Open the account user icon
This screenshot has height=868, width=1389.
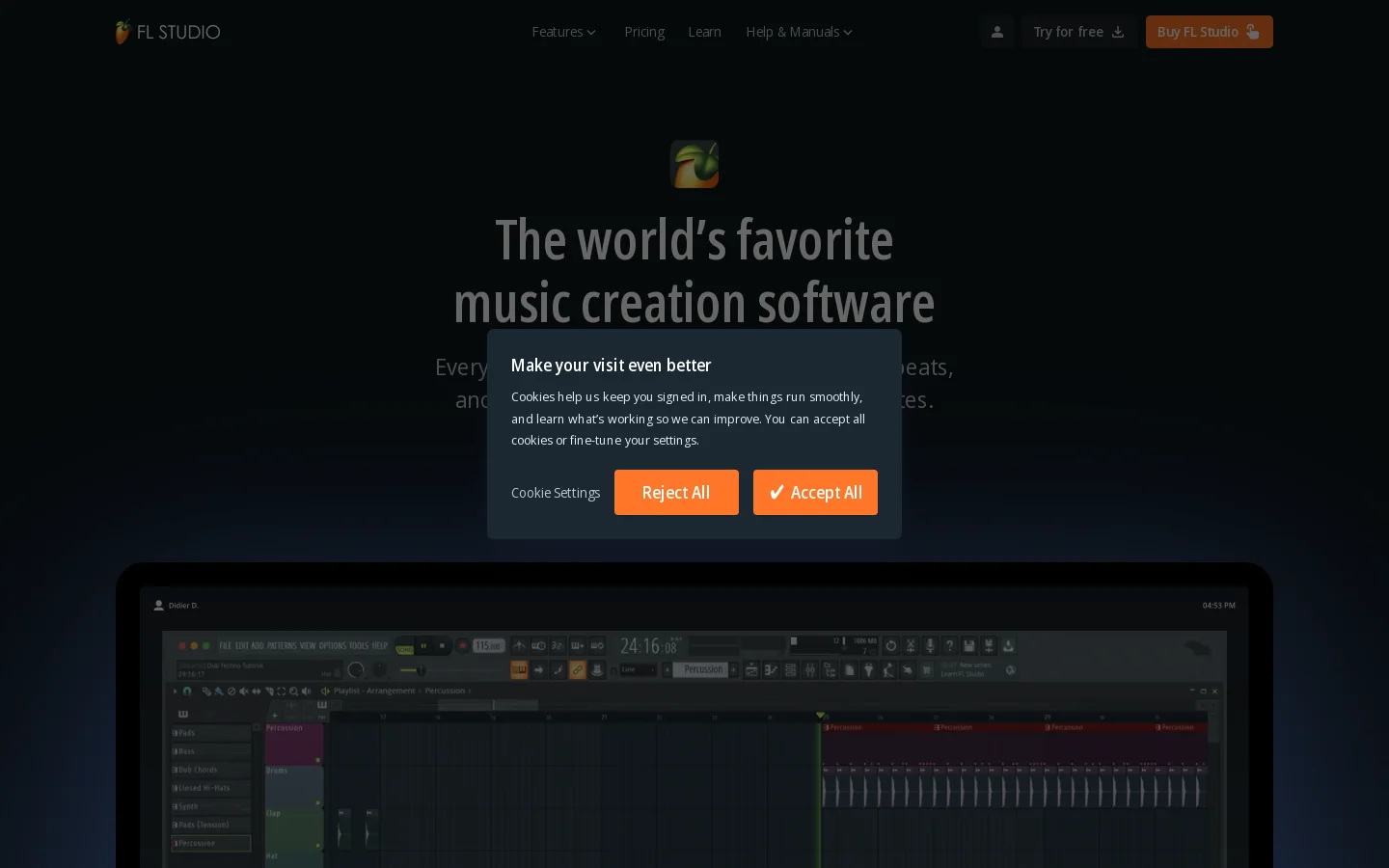997,32
